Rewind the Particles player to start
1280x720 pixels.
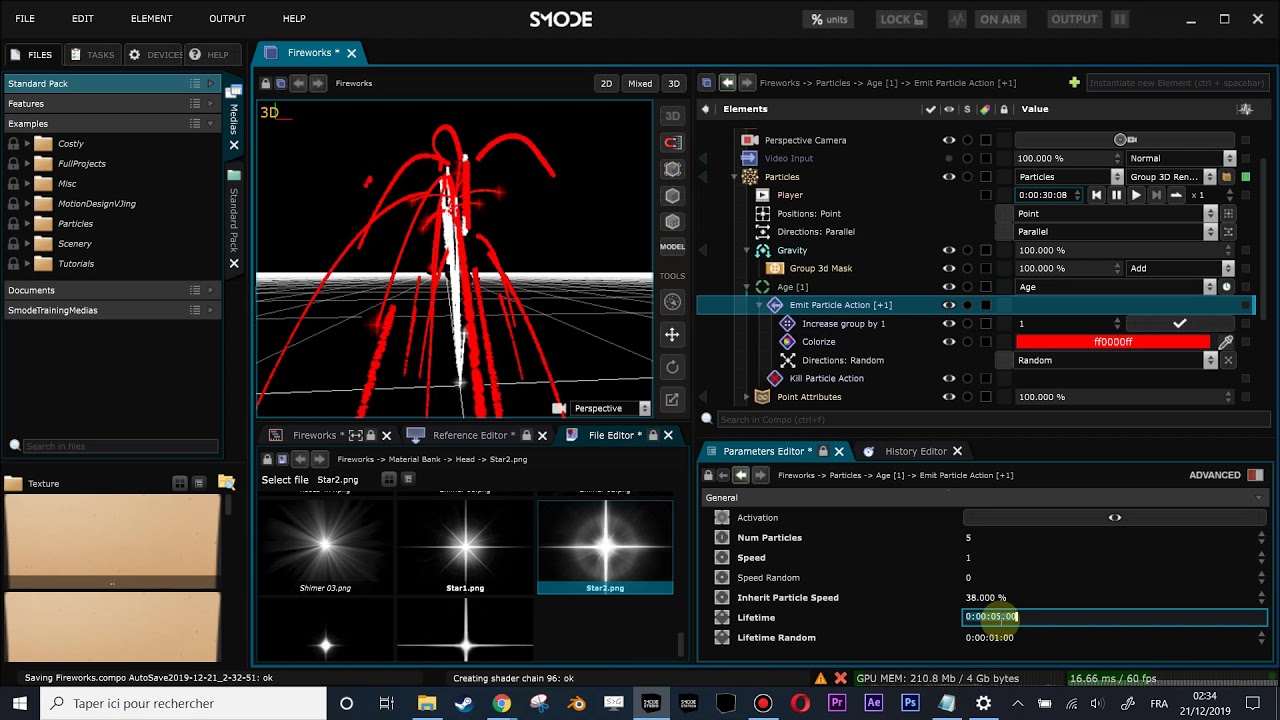pyautogui.click(x=1097, y=195)
